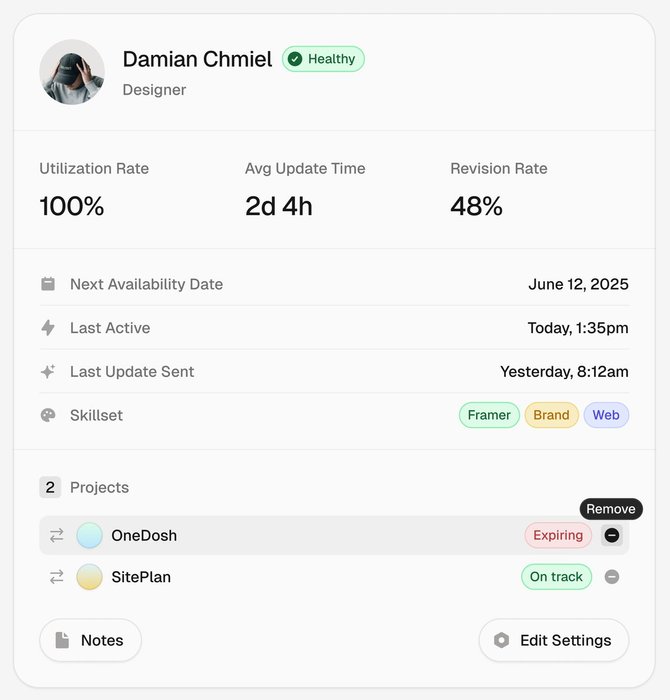Click the Expiring status badge on OneDosh

(558, 536)
